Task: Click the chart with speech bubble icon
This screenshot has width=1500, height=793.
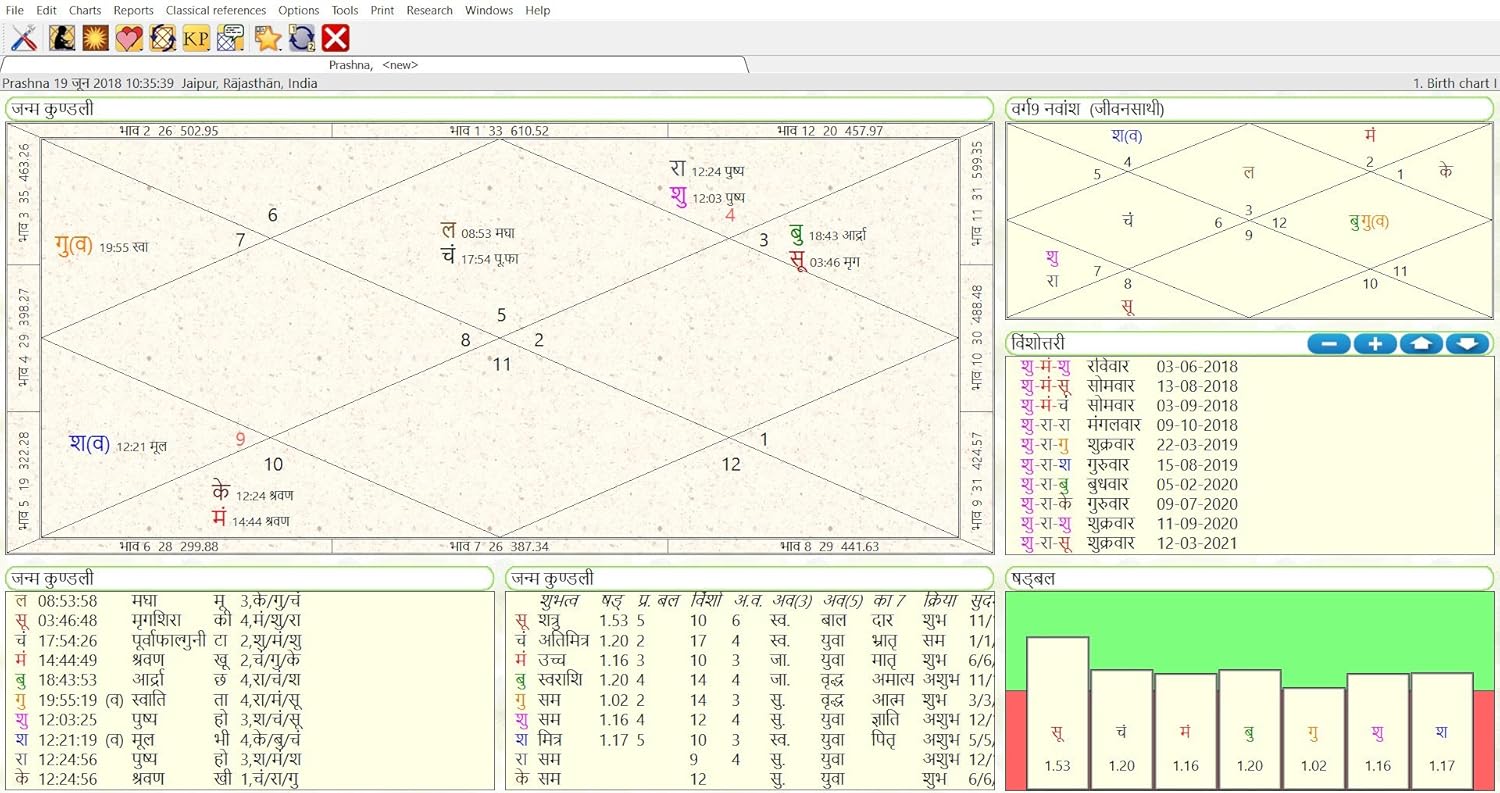Action: pos(231,38)
